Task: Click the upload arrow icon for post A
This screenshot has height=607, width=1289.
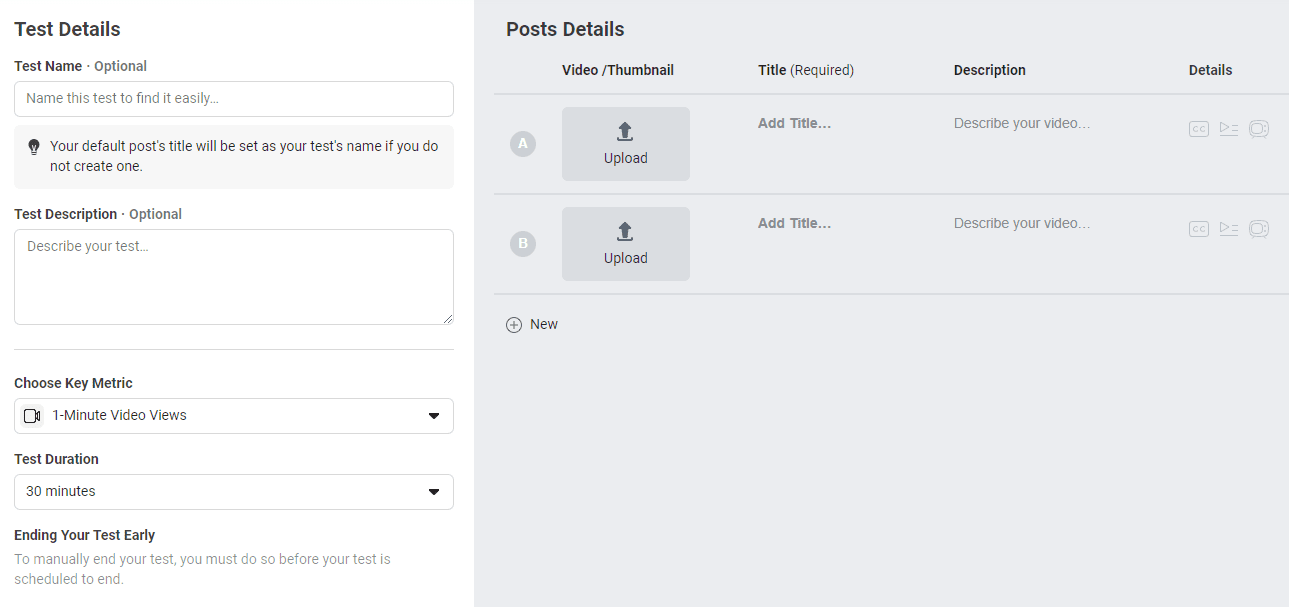Action: click(625, 132)
